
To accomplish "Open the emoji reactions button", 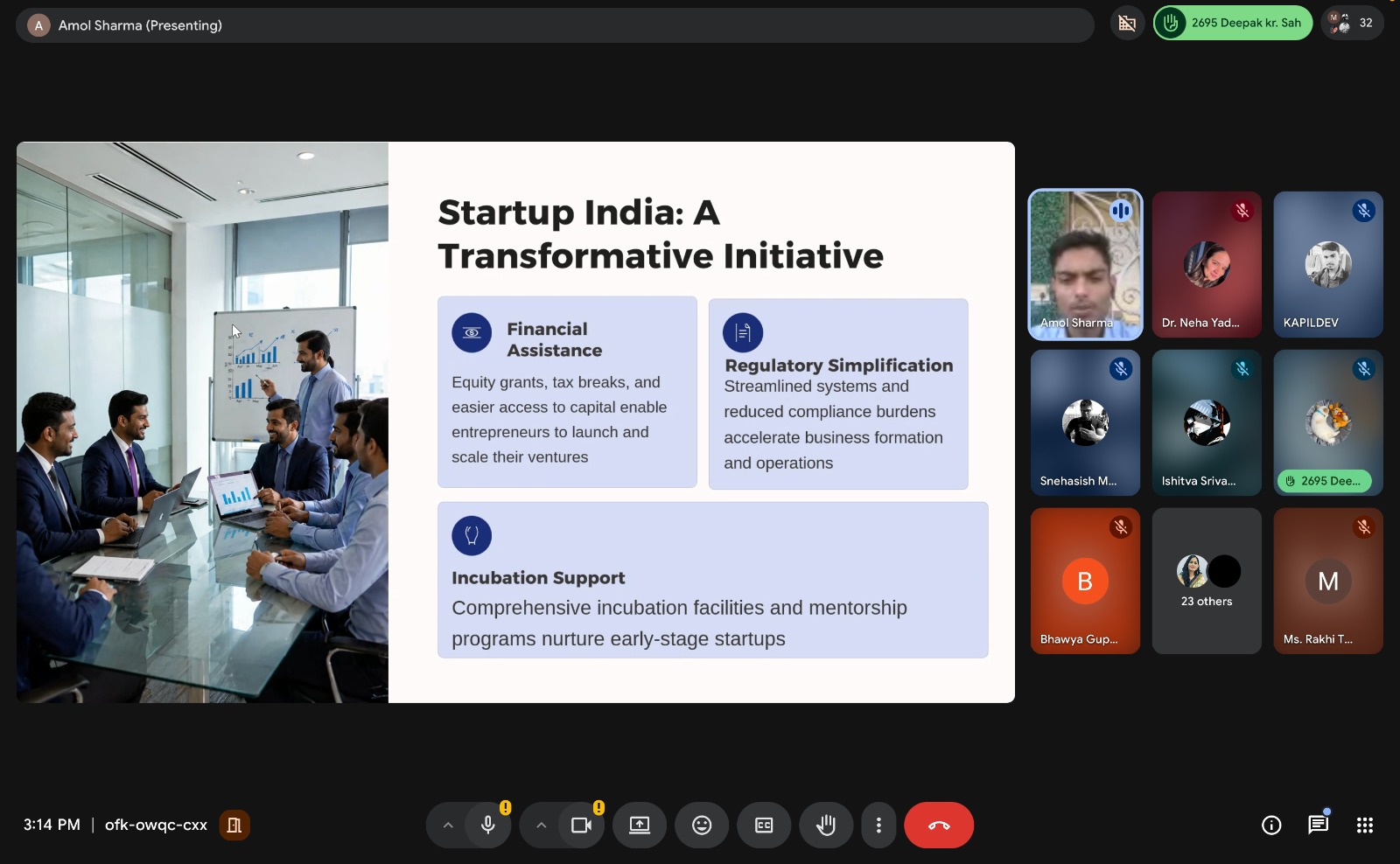I will (x=702, y=826).
